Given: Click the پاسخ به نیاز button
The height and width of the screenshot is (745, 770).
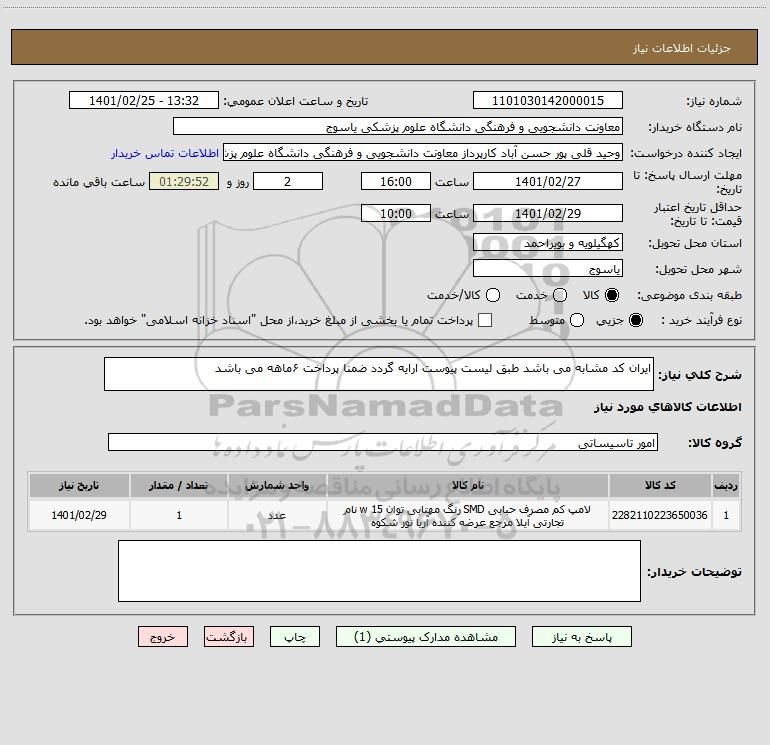Looking at the screenshot, I should [x=581, y=636].
